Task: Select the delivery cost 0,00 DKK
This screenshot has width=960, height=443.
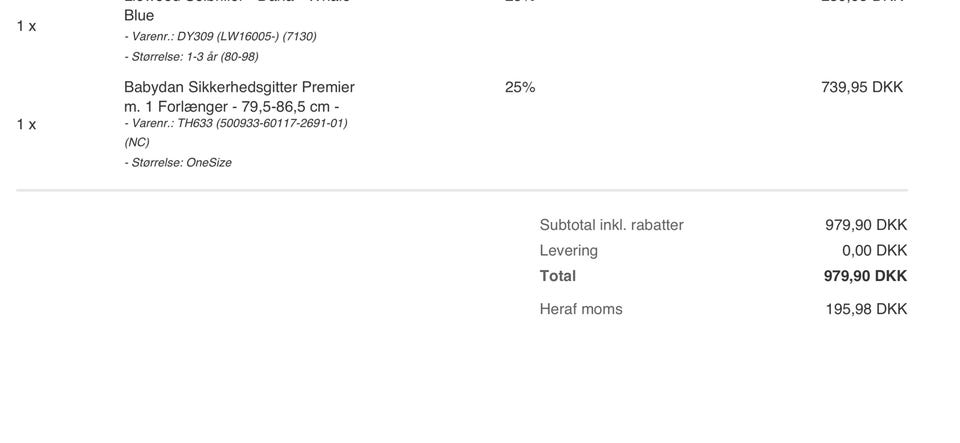Action: (874, 251)
